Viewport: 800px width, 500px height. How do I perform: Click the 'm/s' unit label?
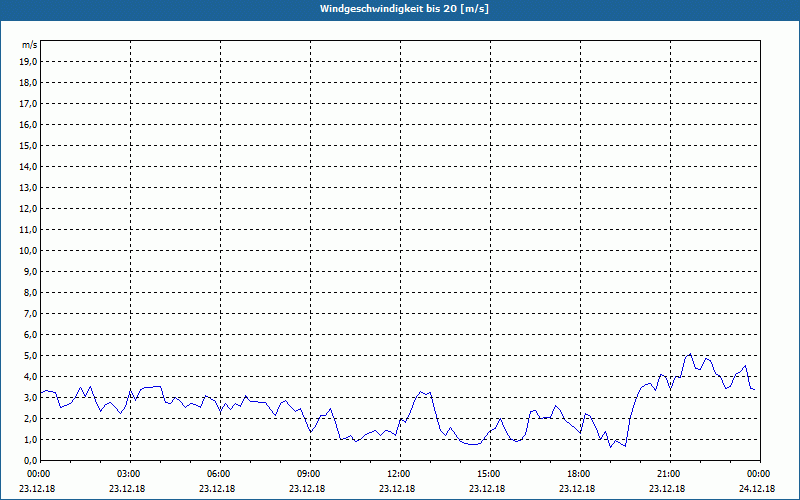click(30, 45)
